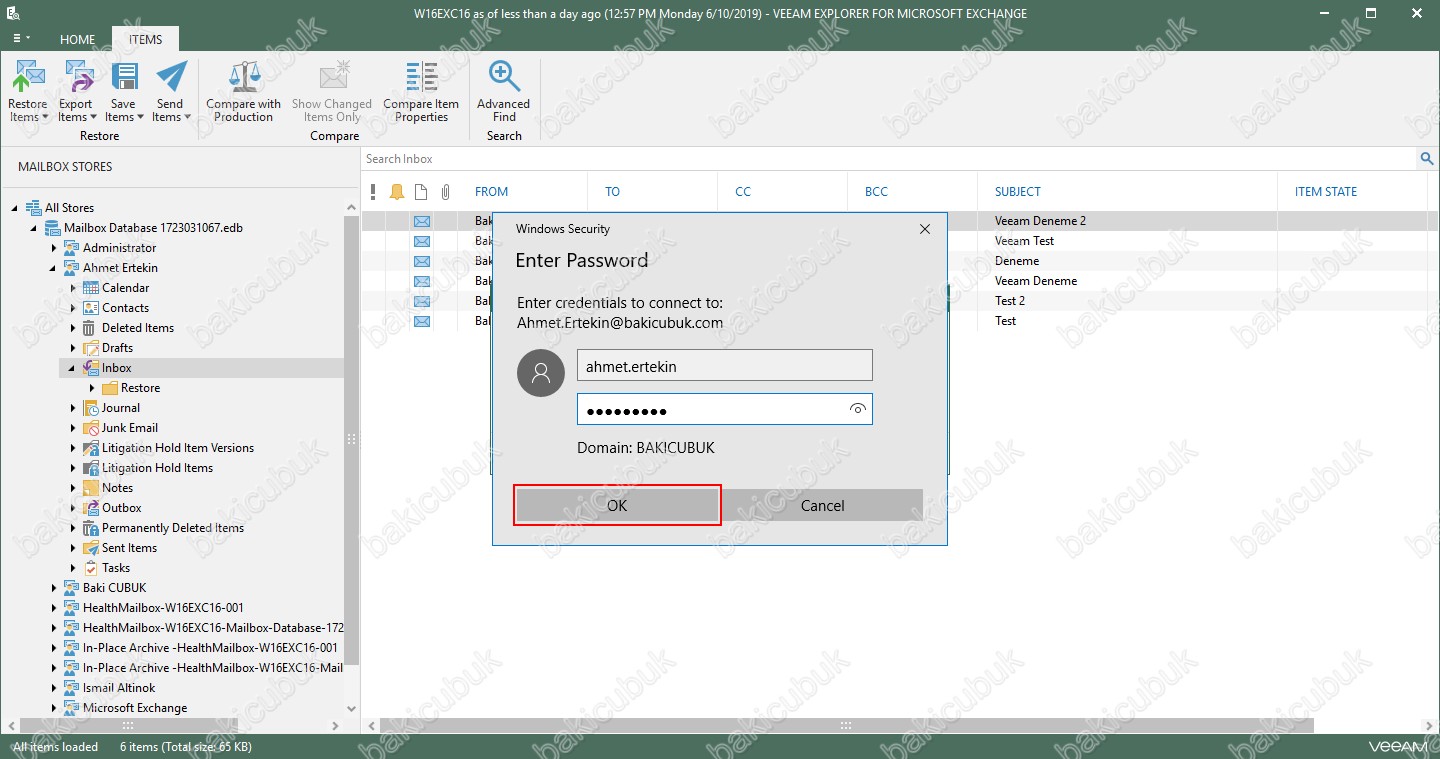This screenshot has width=1440, height=759.
Task: Collapse the Inbox folder
Action: coord(73,368)
